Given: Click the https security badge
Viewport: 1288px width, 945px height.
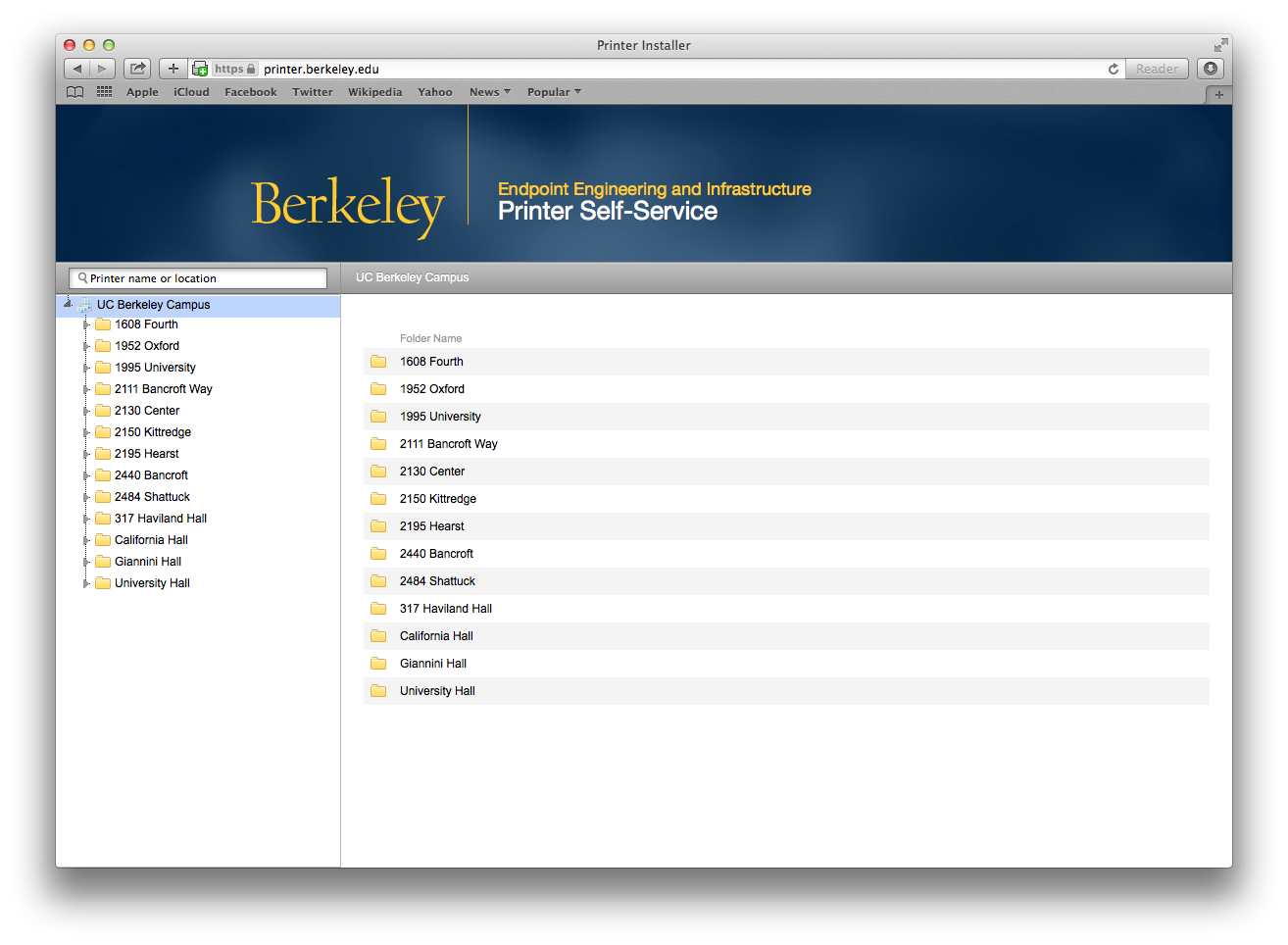Looking at the screenshot, I should (235, 69).
